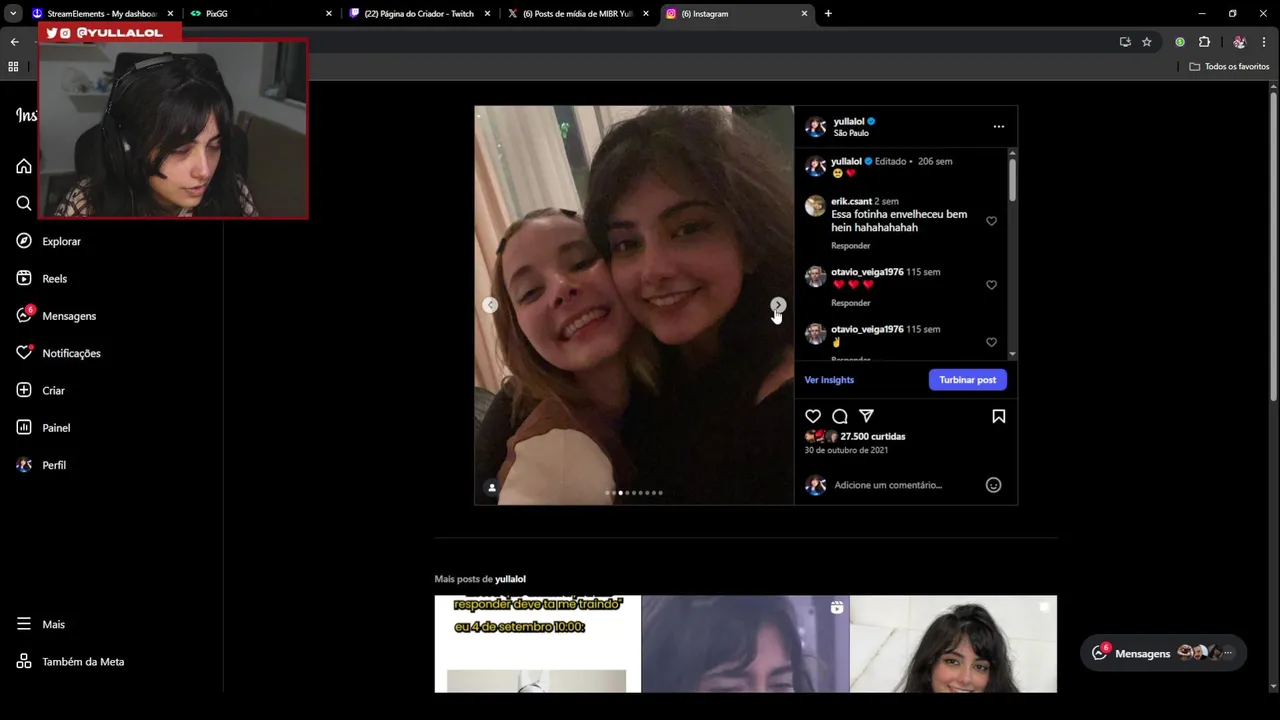The width and height of the screenshot is (1280, 720).
Task: Open browser profile avatar icon
Action: 1239,42
